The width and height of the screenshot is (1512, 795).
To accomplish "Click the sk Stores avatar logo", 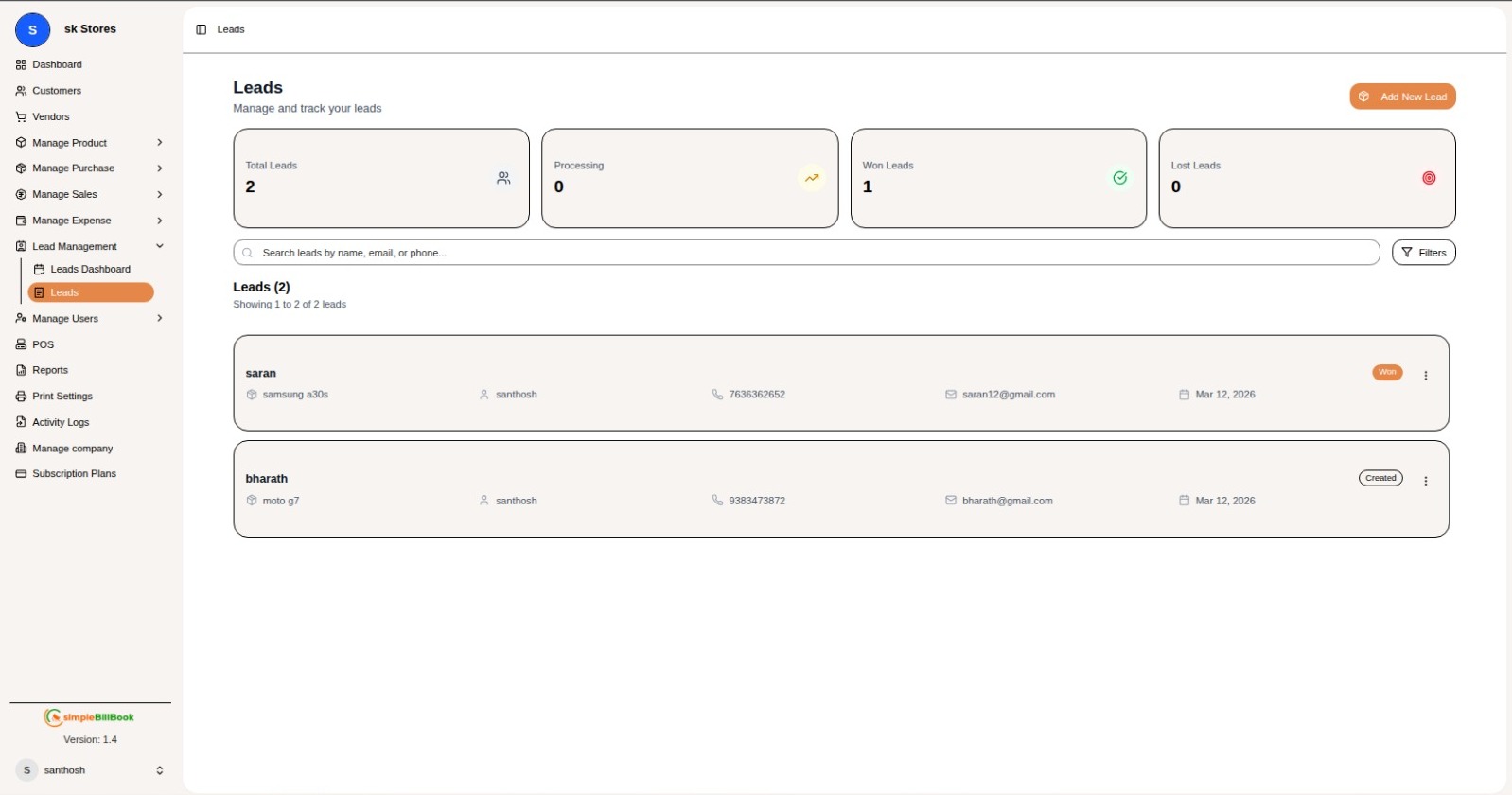I will point(33,30).
